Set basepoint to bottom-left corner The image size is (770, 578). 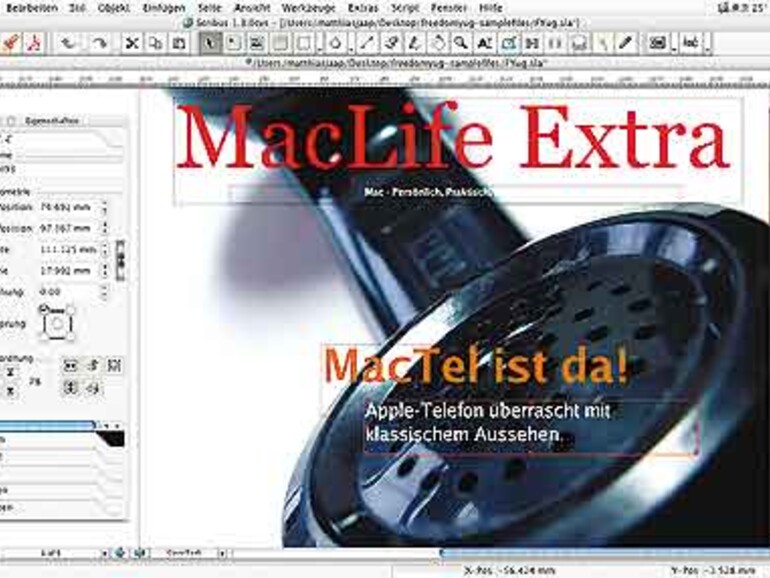coord(44,337)
